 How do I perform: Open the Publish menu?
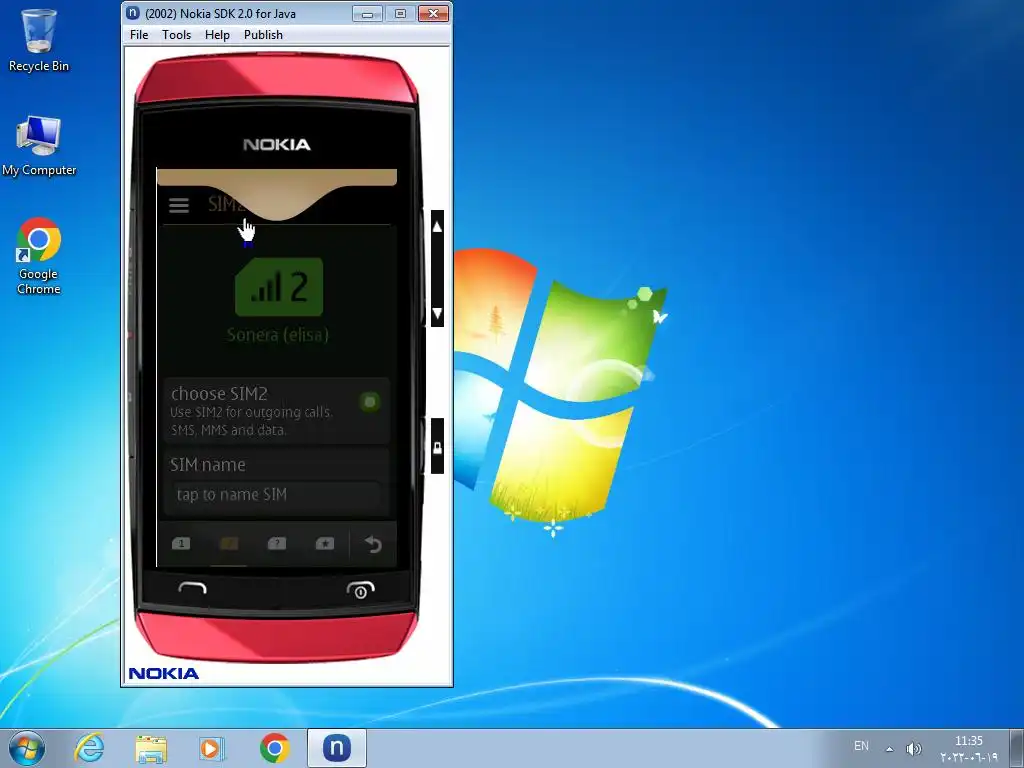(x=263, y=35)
